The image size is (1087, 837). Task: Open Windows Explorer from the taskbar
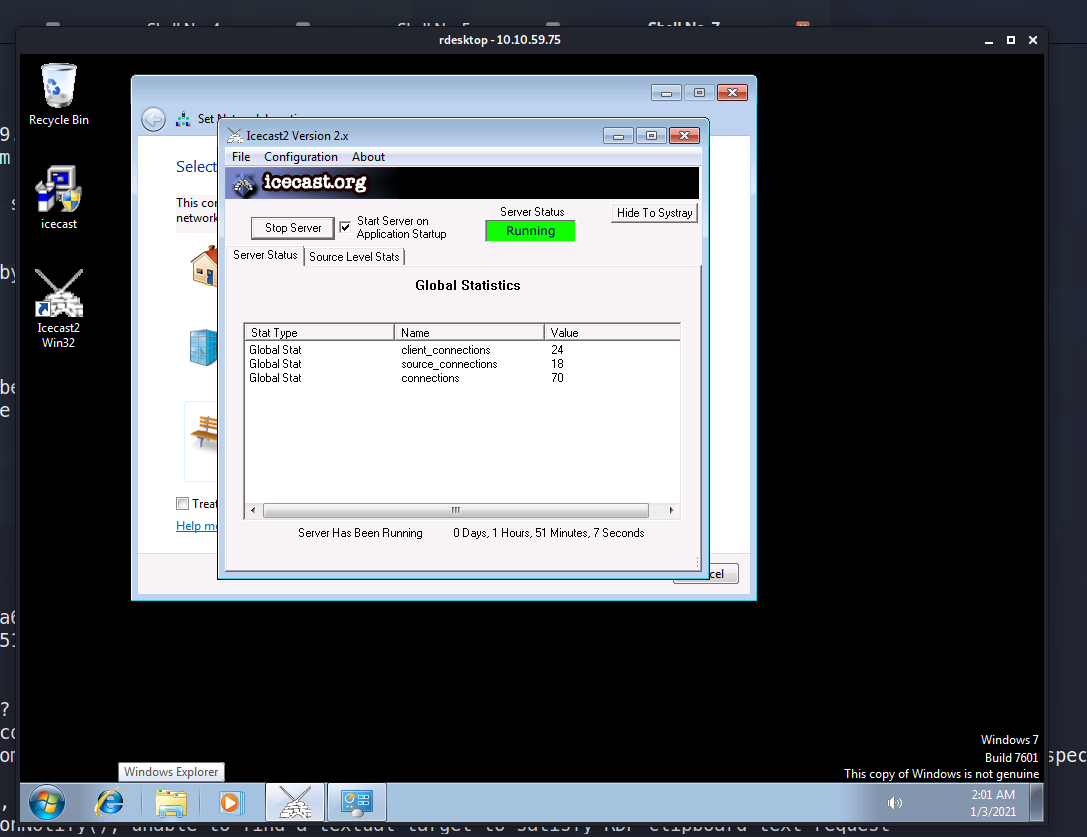tap(171, 803)
